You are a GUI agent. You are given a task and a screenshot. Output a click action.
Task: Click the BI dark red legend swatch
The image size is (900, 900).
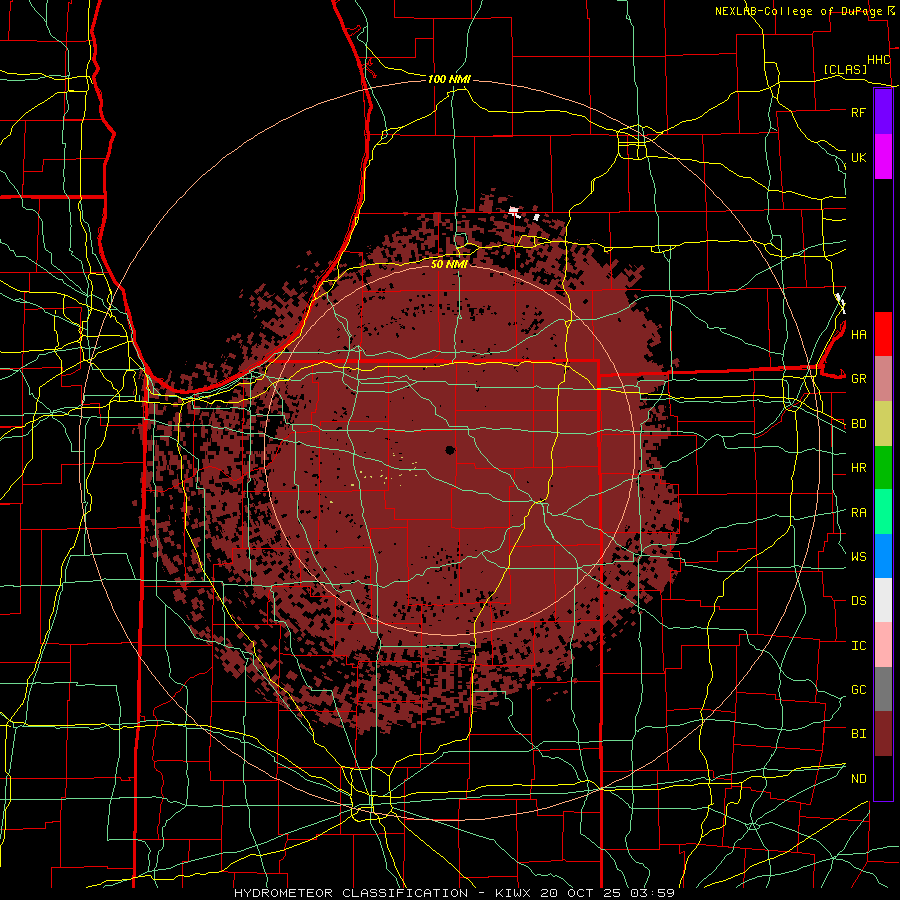(x=883, y=734)
